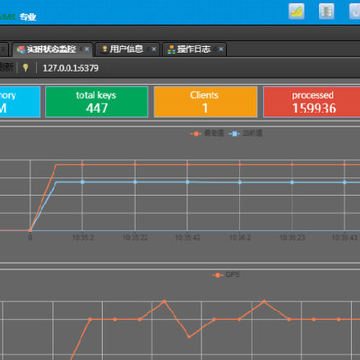Click the colored cubes icon on 实时状态监控 tab
Viewport: 360px width, 360px height.
click(x=21, y=50)
